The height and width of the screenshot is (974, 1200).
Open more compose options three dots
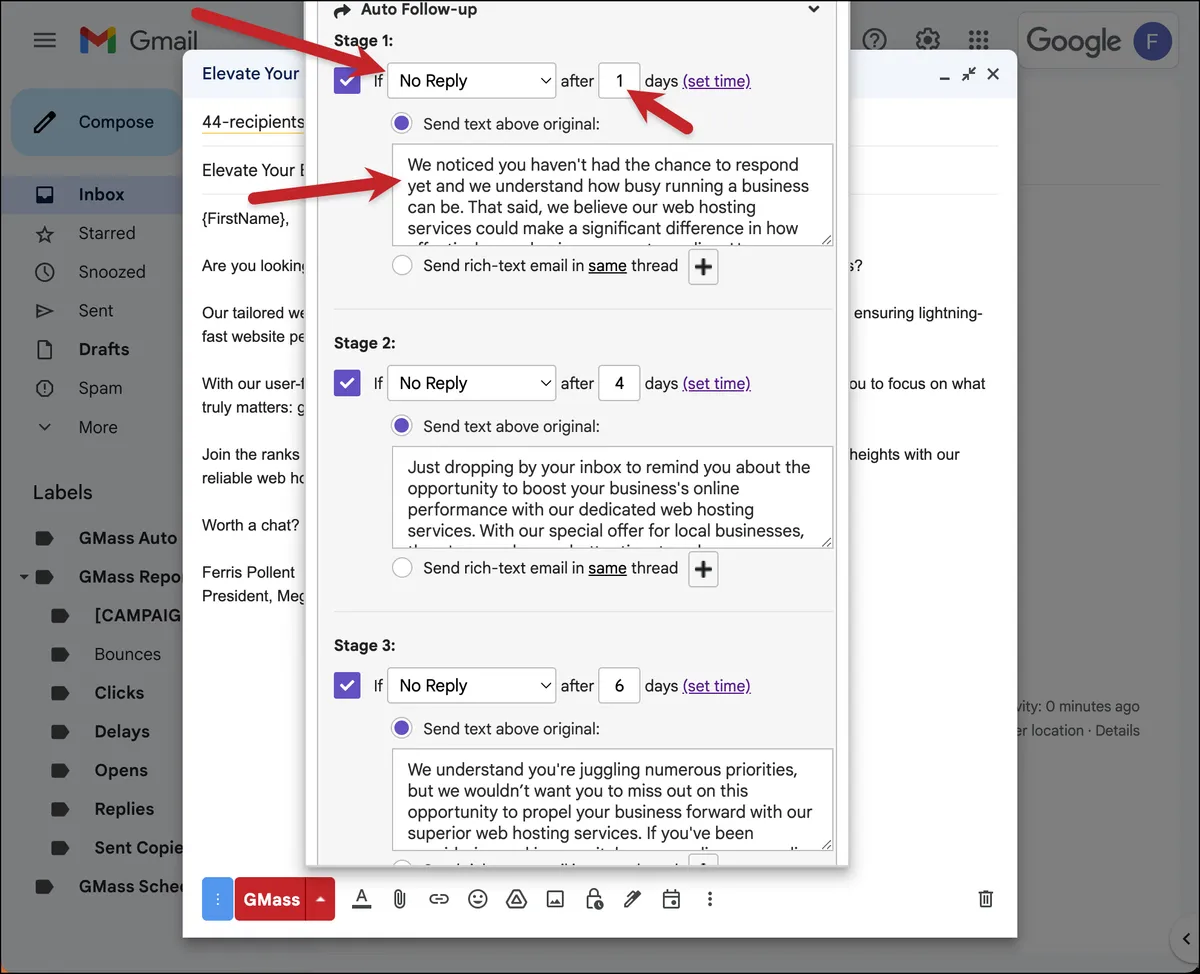coord(710,899)
